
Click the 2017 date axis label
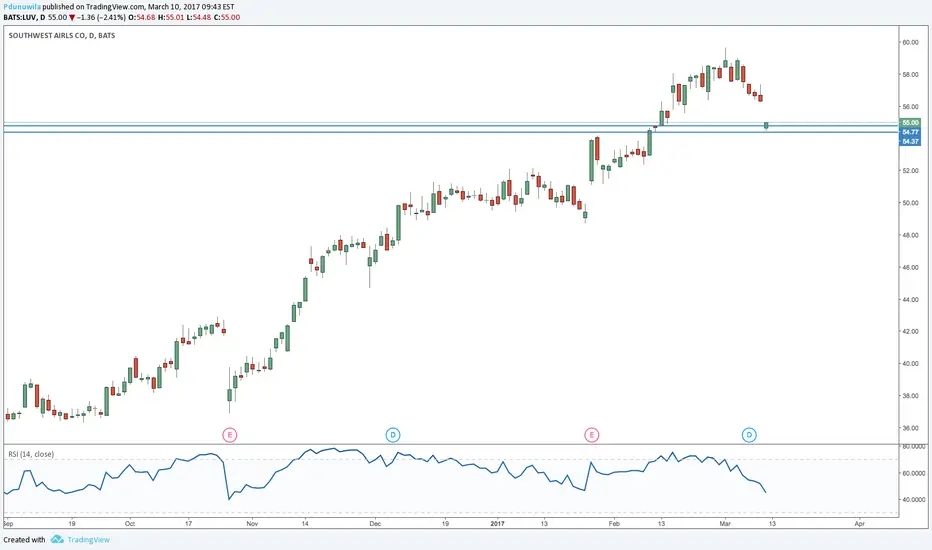[498, 524]
